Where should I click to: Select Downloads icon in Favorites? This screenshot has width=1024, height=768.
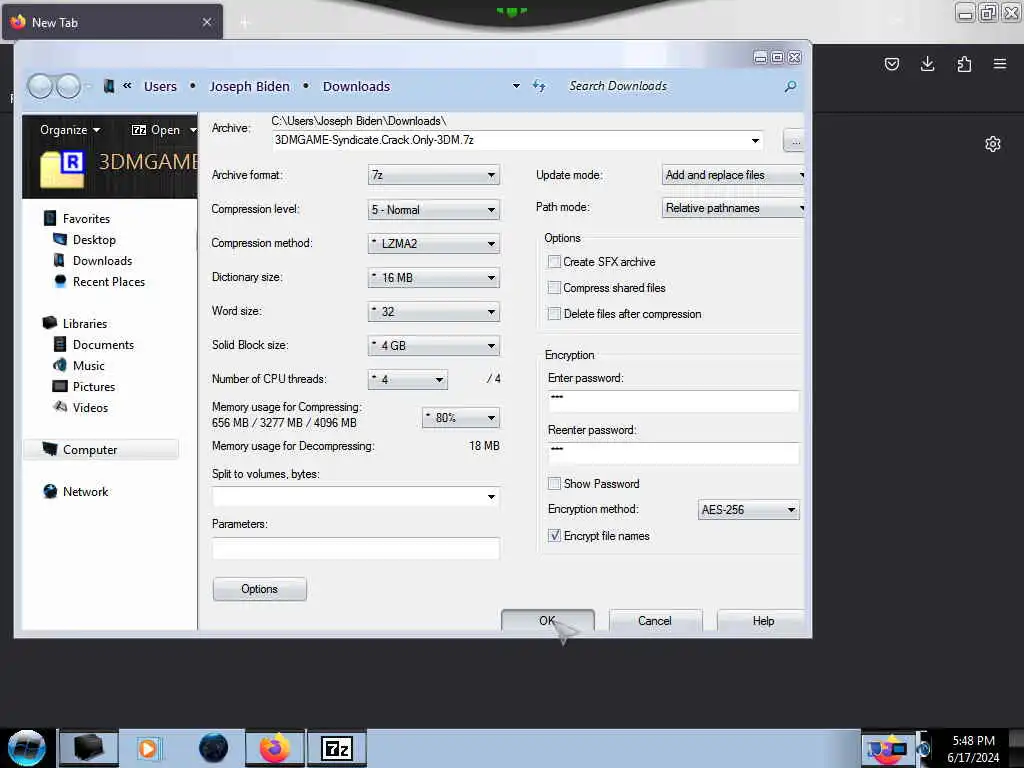pos(59,261)
